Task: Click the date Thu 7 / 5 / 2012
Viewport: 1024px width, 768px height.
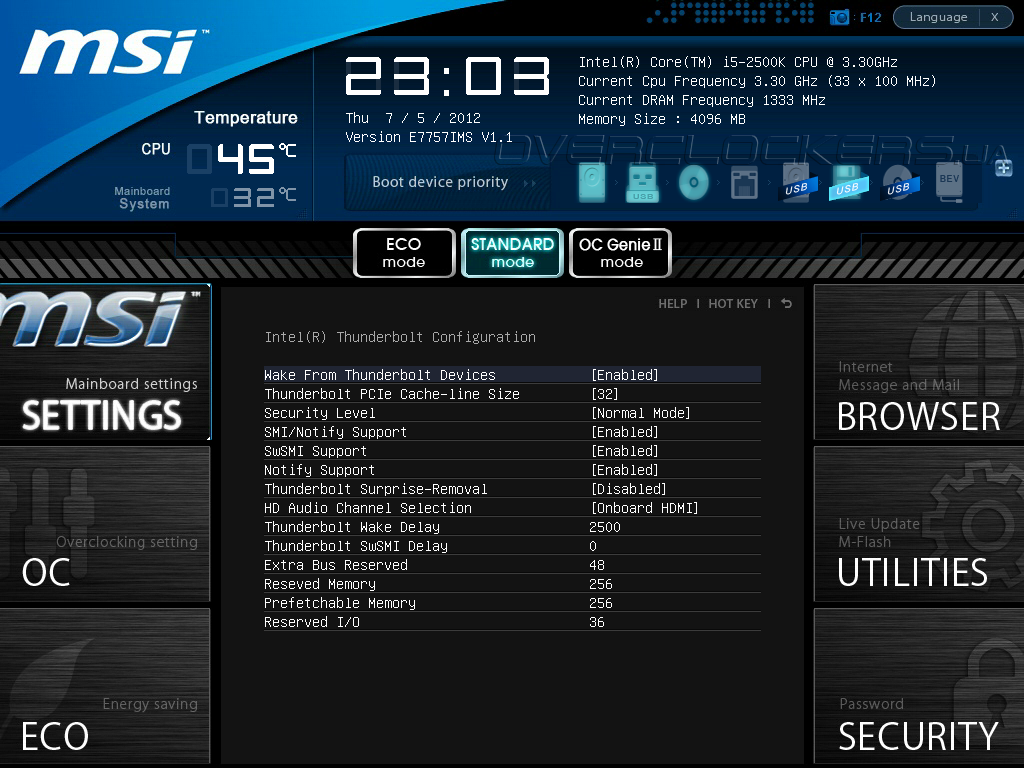Action: [x=413, y=118]
